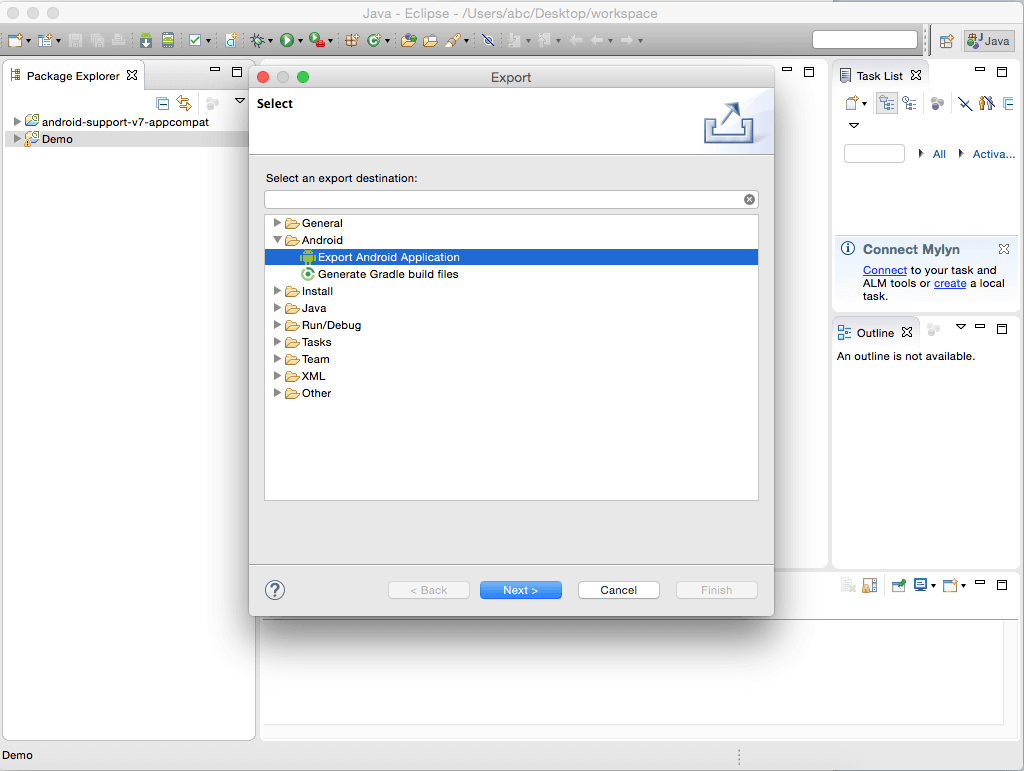Screen dimensions: 1024x771
Task: Dismiss the Connect Mylyn notice
Action: click(x=1004, y=249)
